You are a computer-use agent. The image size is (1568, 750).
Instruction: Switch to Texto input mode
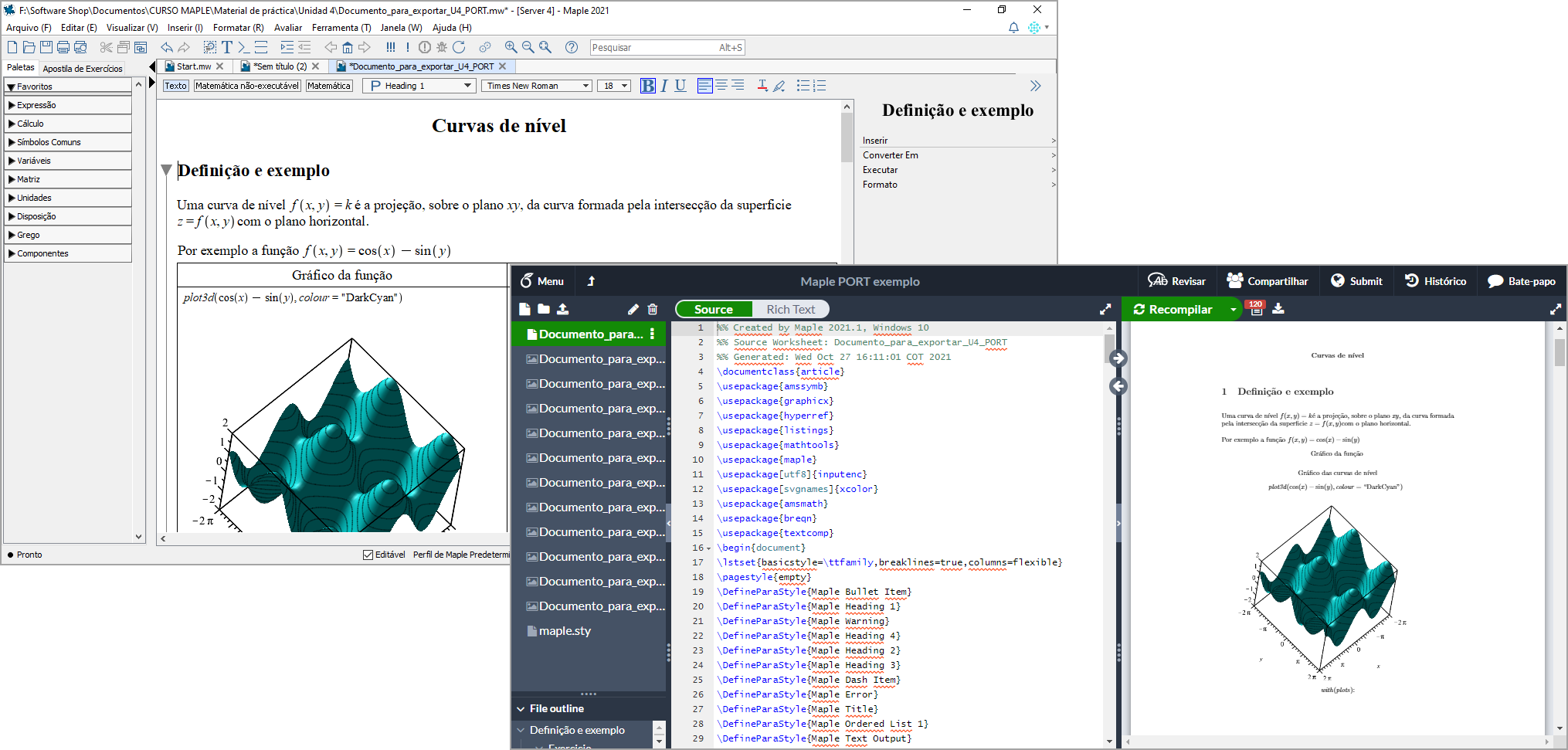coord(175,86)
